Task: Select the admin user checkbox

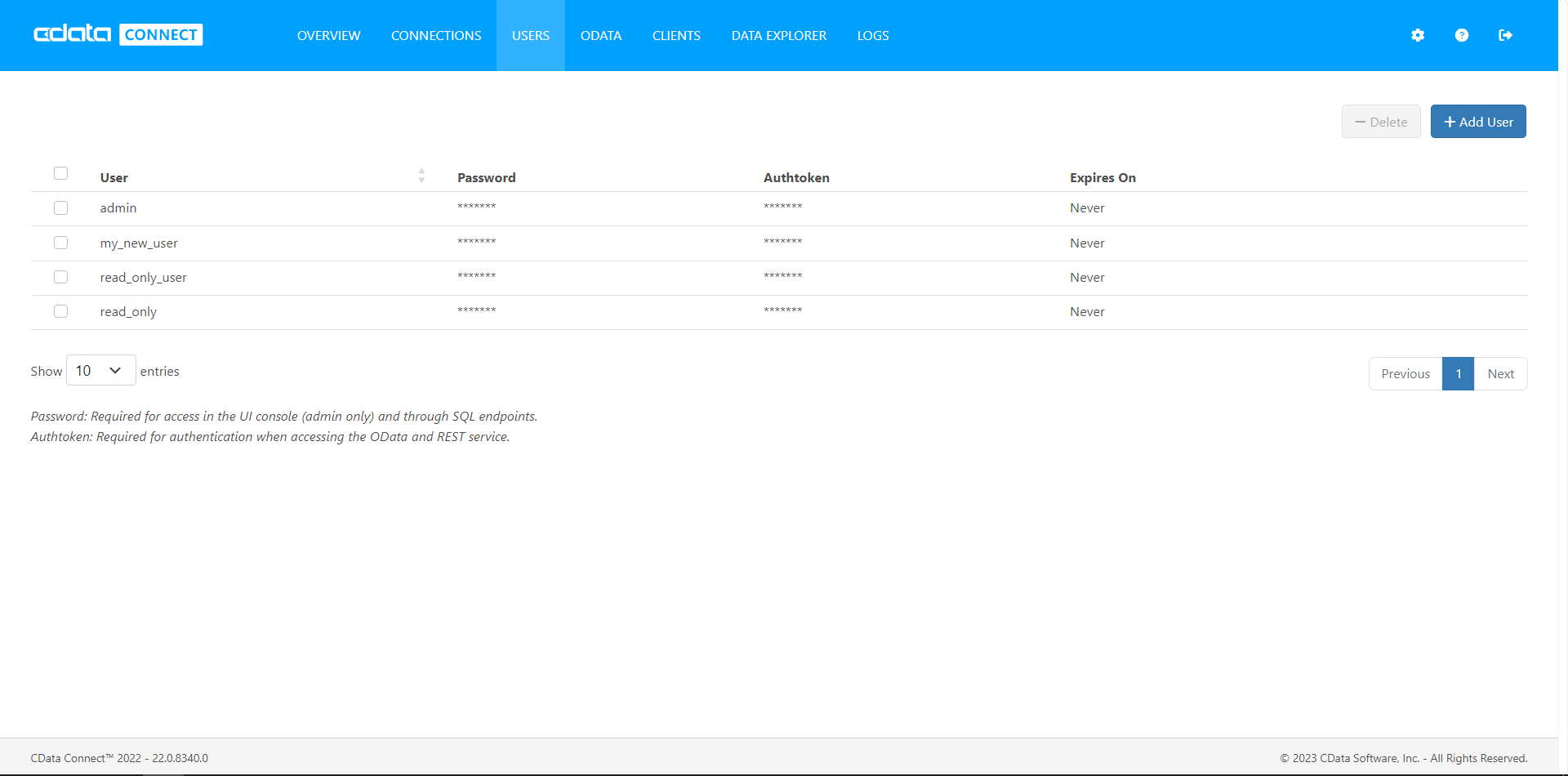Action: (60, 207)
